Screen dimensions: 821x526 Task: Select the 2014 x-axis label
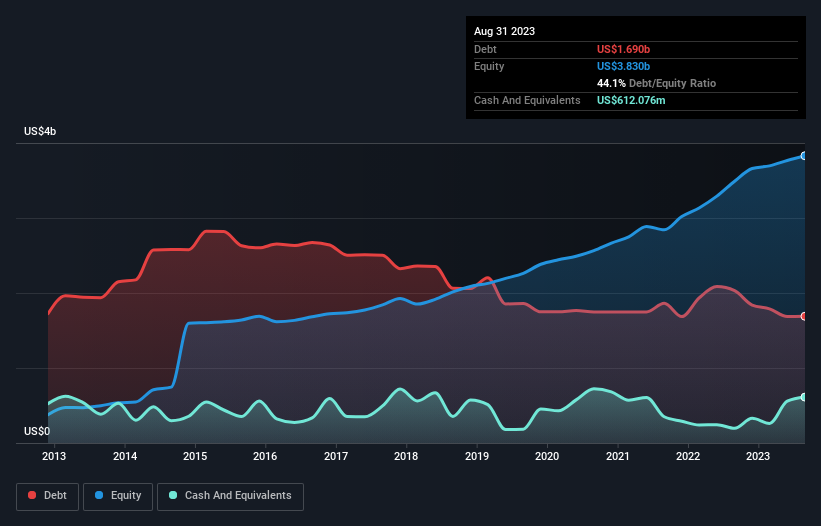click(125, 456)
